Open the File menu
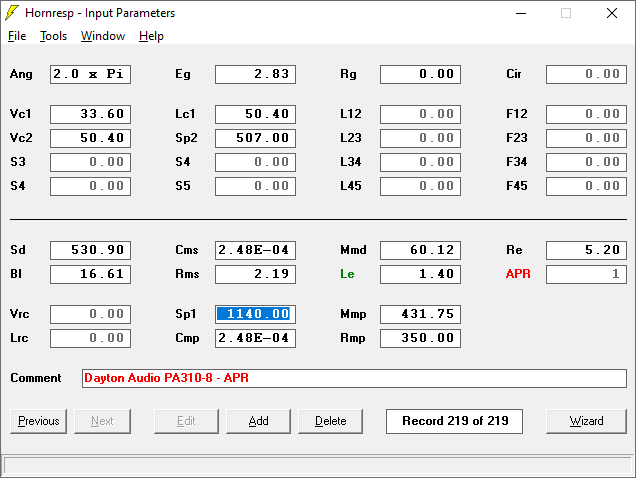Image resolution: width=636 pixels, height=478 pixels. click(x=17, y=36)
